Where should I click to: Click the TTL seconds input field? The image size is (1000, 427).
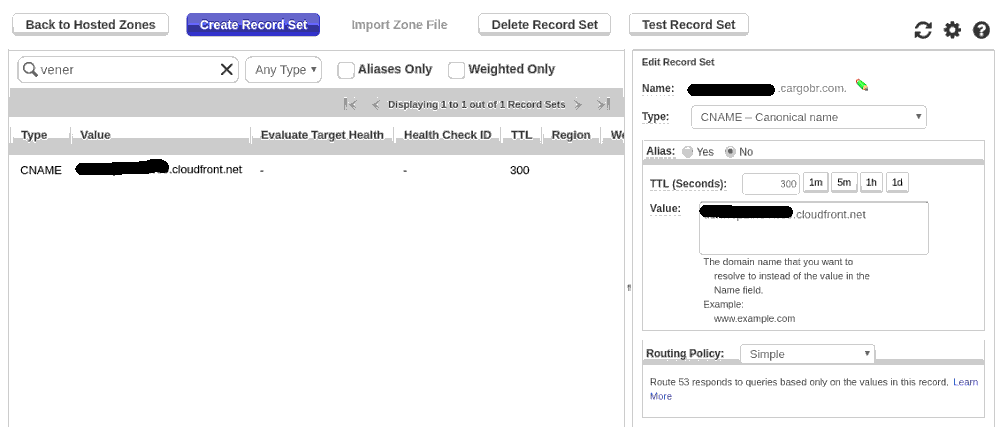tap(770, 184)
